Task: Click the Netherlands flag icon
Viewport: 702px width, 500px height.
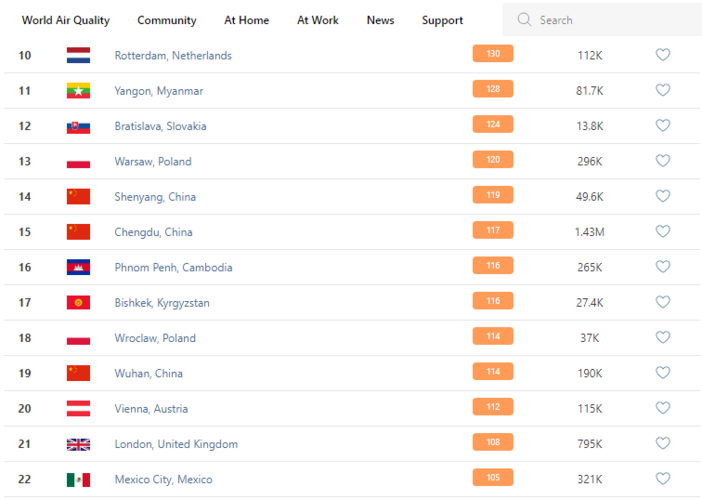Action: (x=78, y=55)
